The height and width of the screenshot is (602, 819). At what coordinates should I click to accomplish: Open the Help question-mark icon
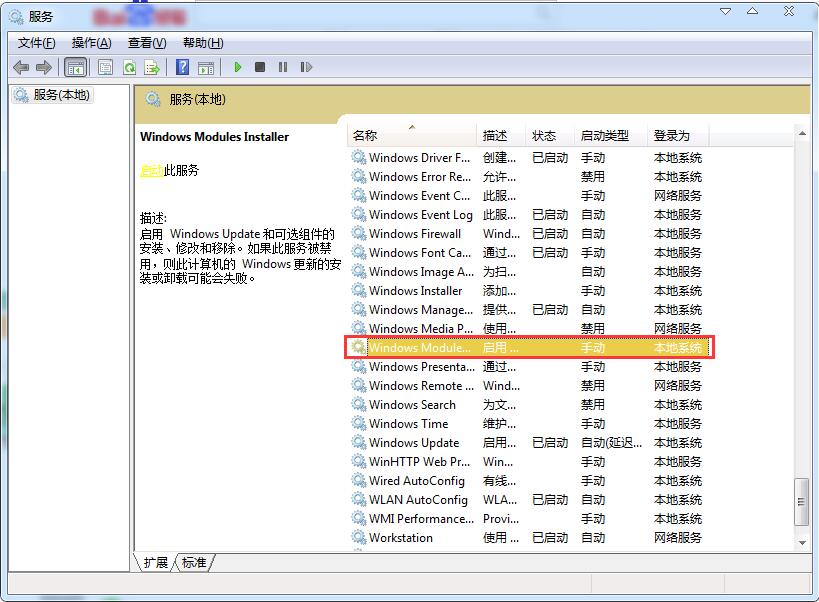click(182, 67)
